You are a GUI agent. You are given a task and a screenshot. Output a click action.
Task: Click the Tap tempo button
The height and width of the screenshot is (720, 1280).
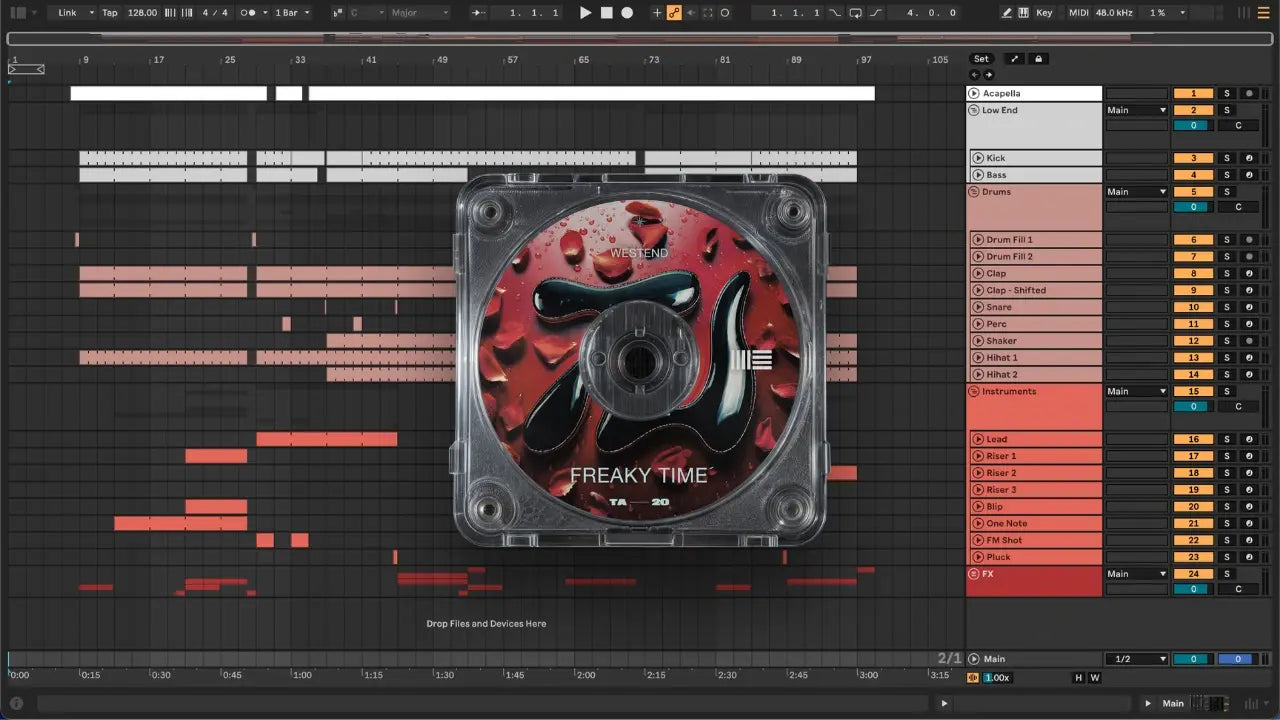point(109,13)
